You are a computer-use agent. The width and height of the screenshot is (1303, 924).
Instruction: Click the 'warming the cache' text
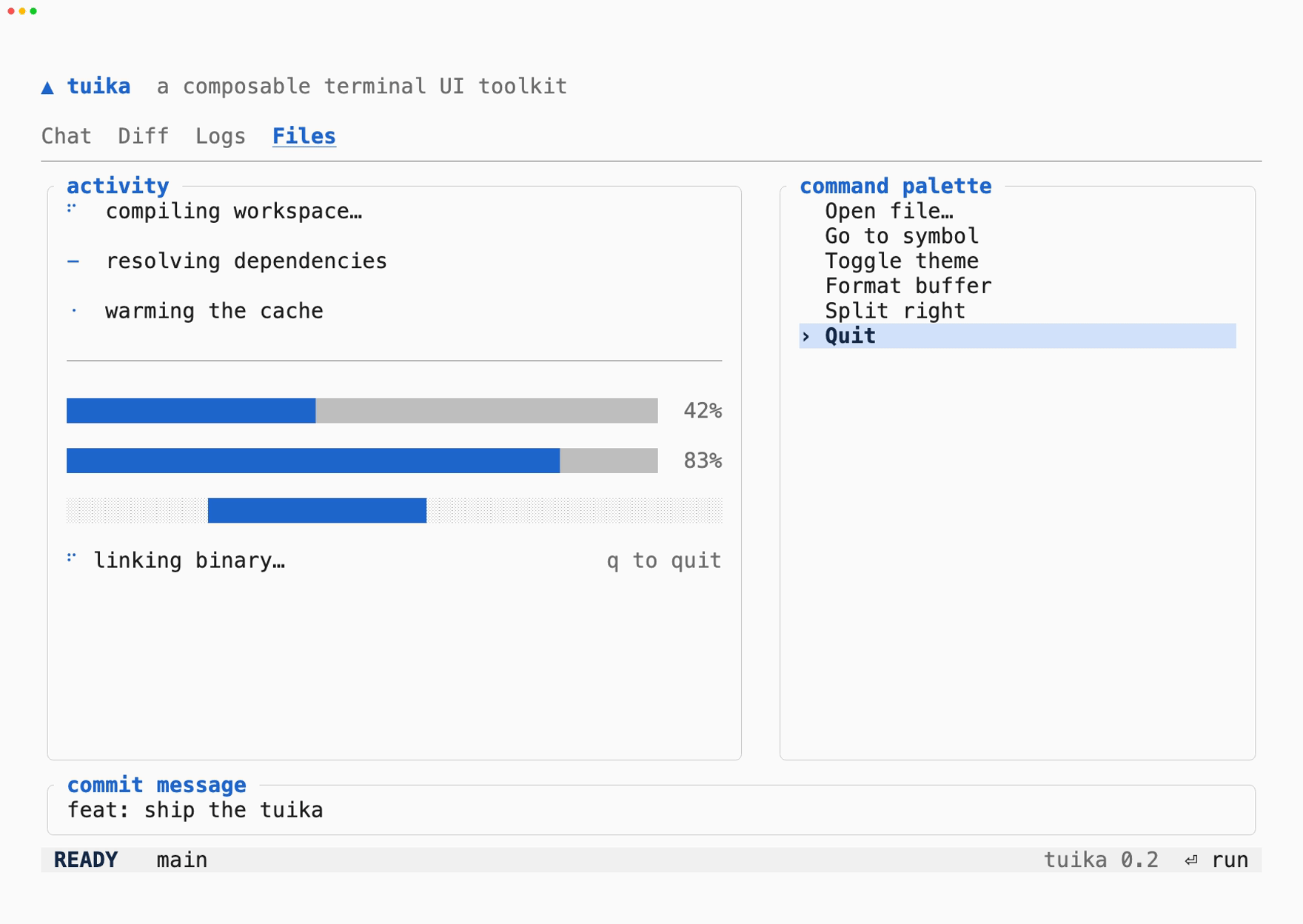[x=215, y=311]
